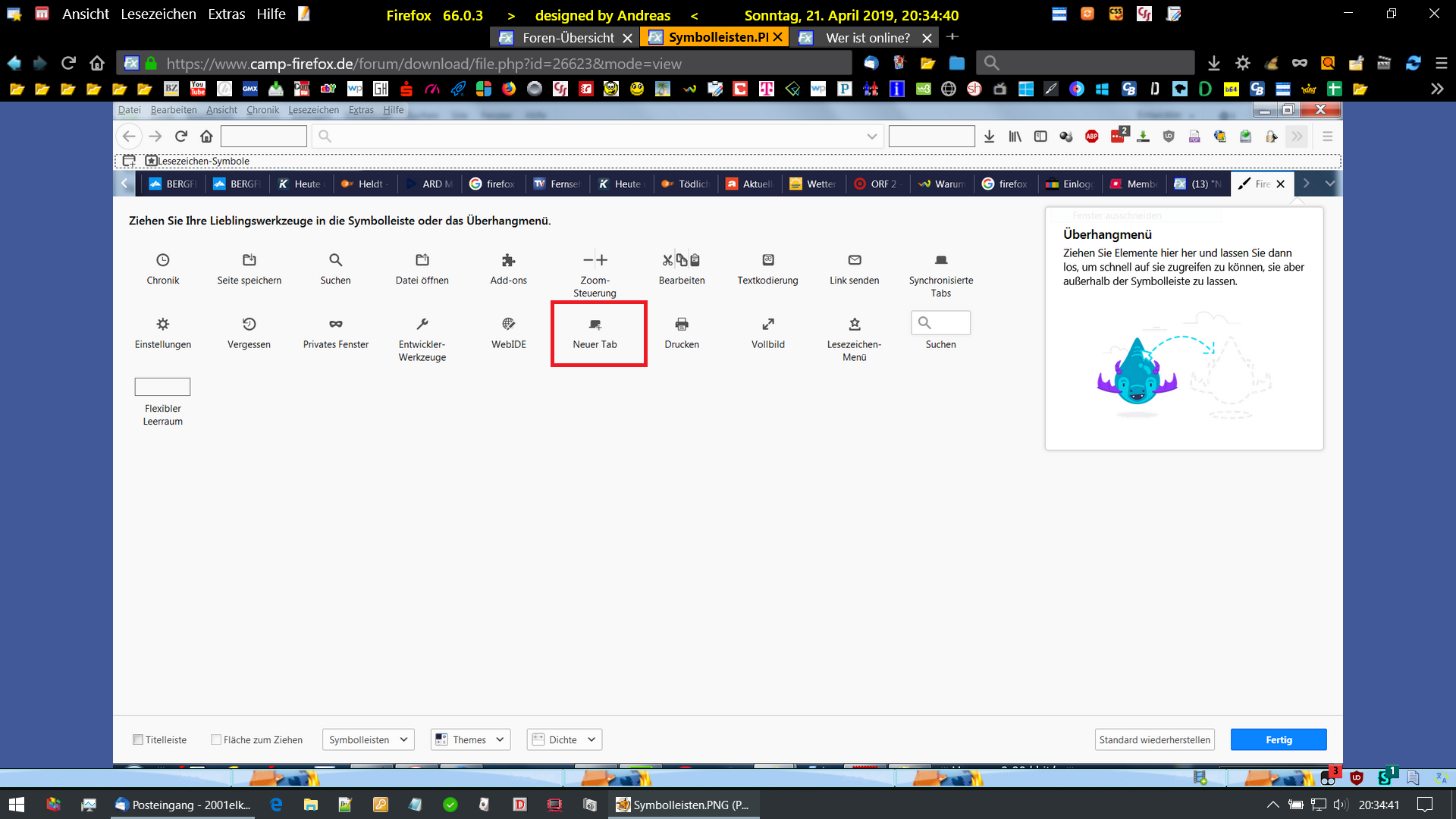Viewport: 1456px width, 819px height.
Task: Click the Drucken printer icon
Action: (681, 325)
